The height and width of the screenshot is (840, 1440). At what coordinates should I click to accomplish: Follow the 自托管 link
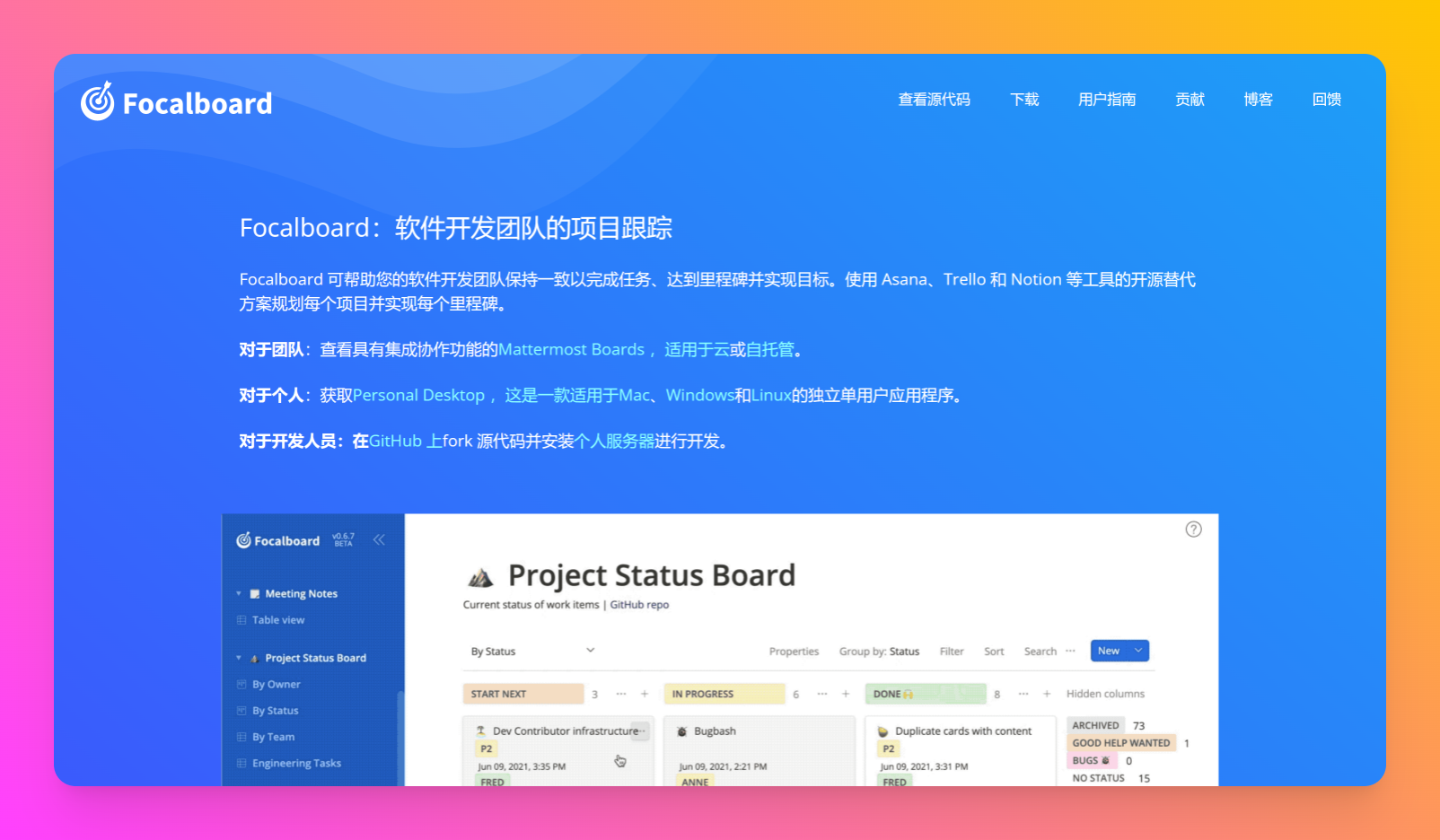(770, 349)
